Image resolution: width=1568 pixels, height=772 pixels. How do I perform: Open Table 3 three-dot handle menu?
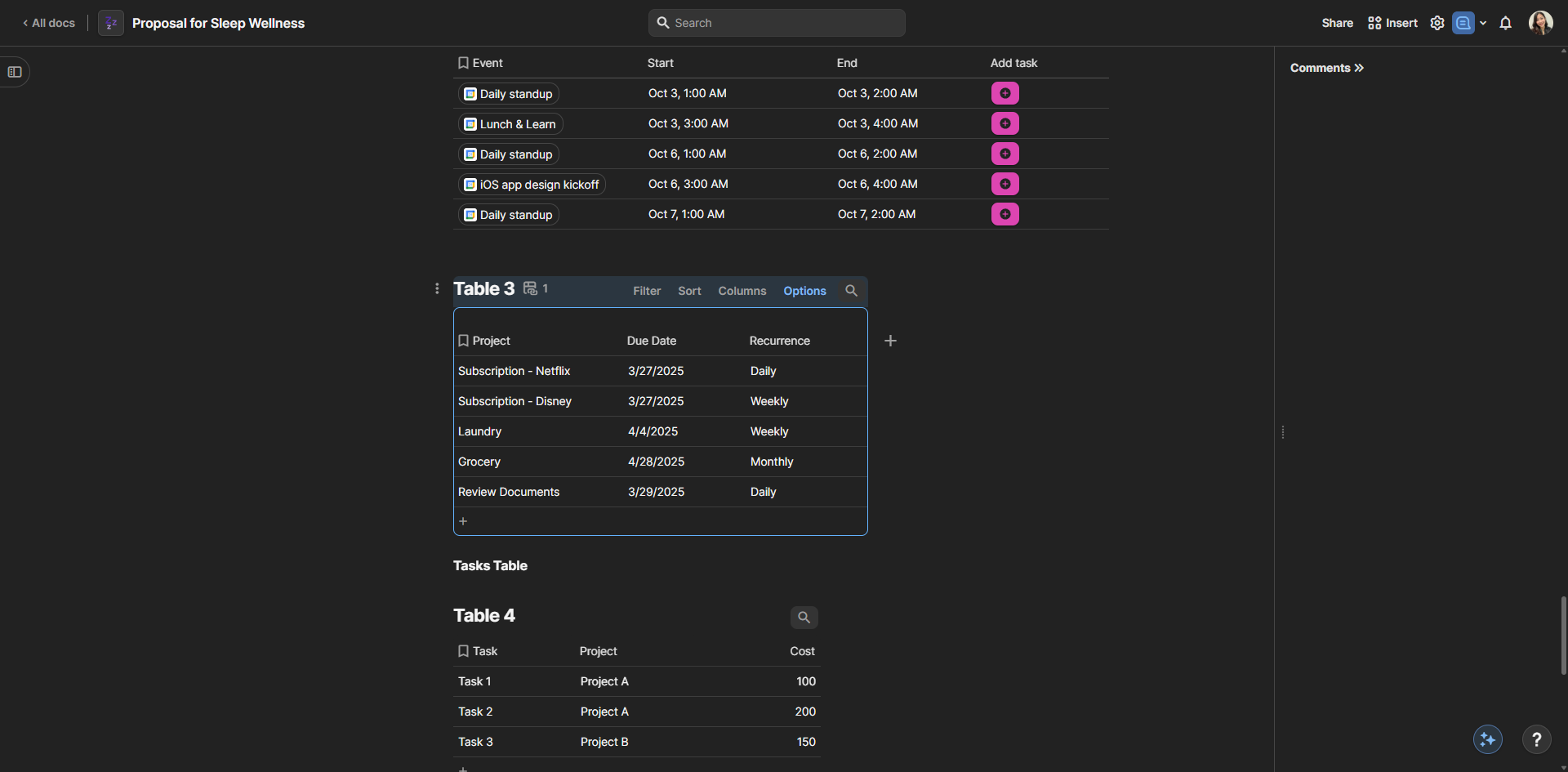coord(437,288)
